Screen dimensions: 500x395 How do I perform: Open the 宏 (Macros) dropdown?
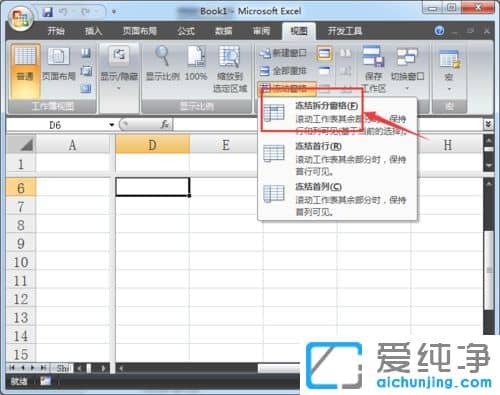tap(449, 69)
